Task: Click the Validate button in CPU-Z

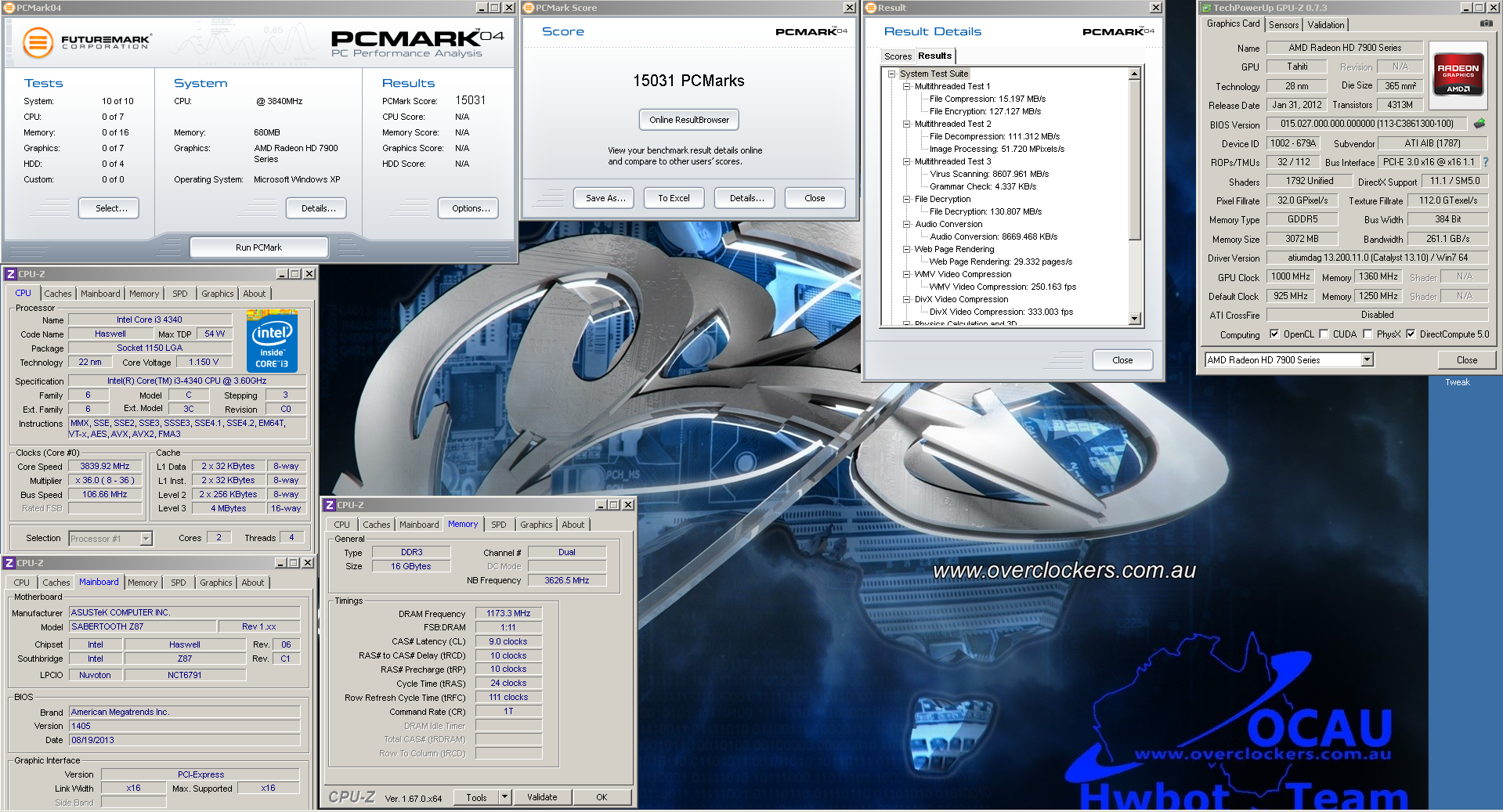Action: pyautogui.click(x=542, y=797)
